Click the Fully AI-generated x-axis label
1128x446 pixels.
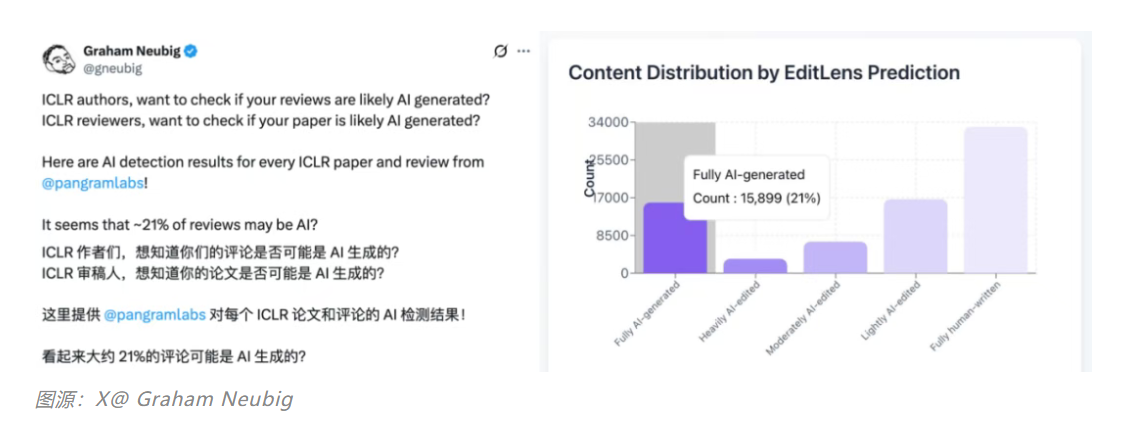[x=649, y=314]
